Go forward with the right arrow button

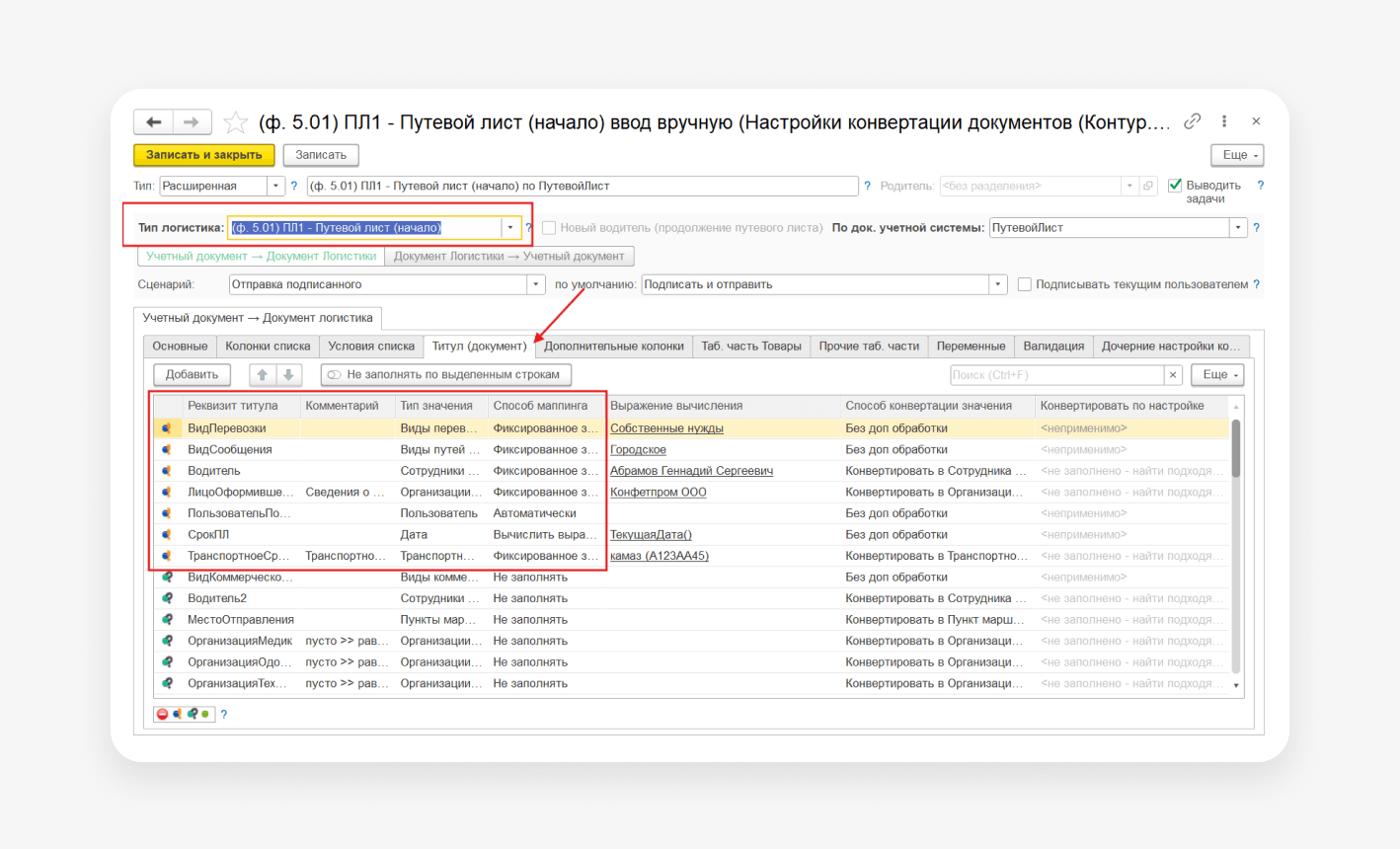(x=192, y=121)
